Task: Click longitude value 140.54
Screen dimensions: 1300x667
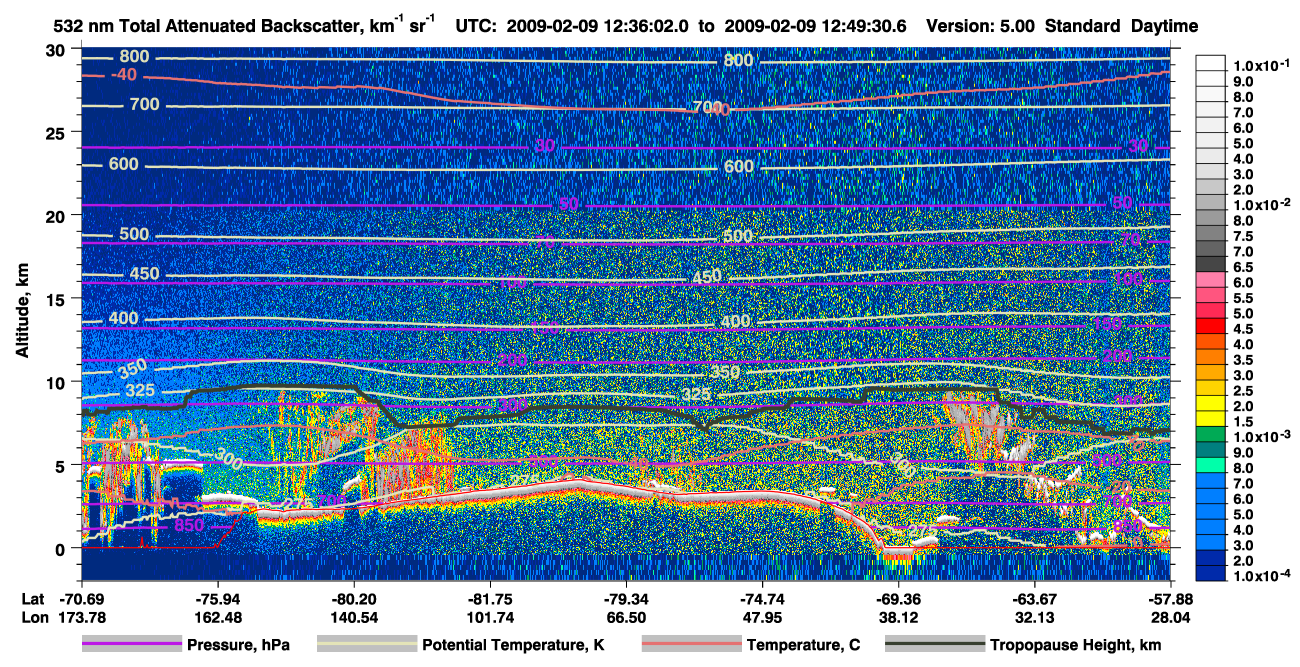Action: point(354,618)
